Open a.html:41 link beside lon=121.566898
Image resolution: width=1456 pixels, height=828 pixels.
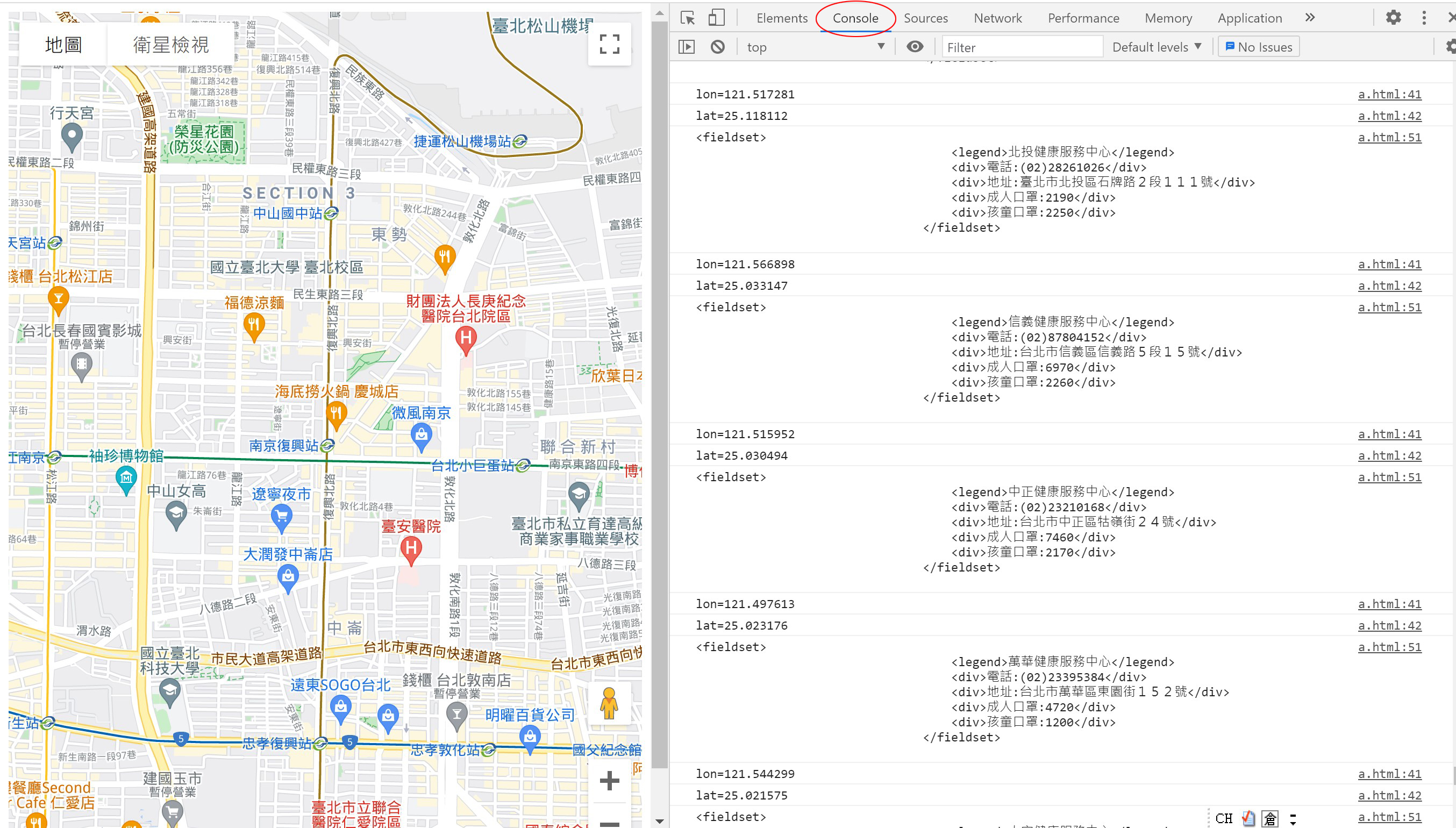(x=1389, y=265)
